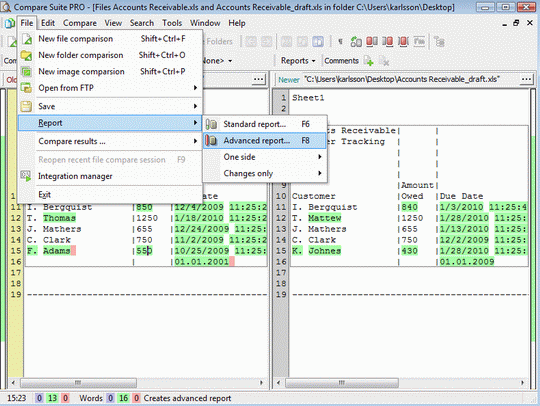The image size is (540, 406).
Task: Open the Edit menu
Action: click(x=48, y=23)
